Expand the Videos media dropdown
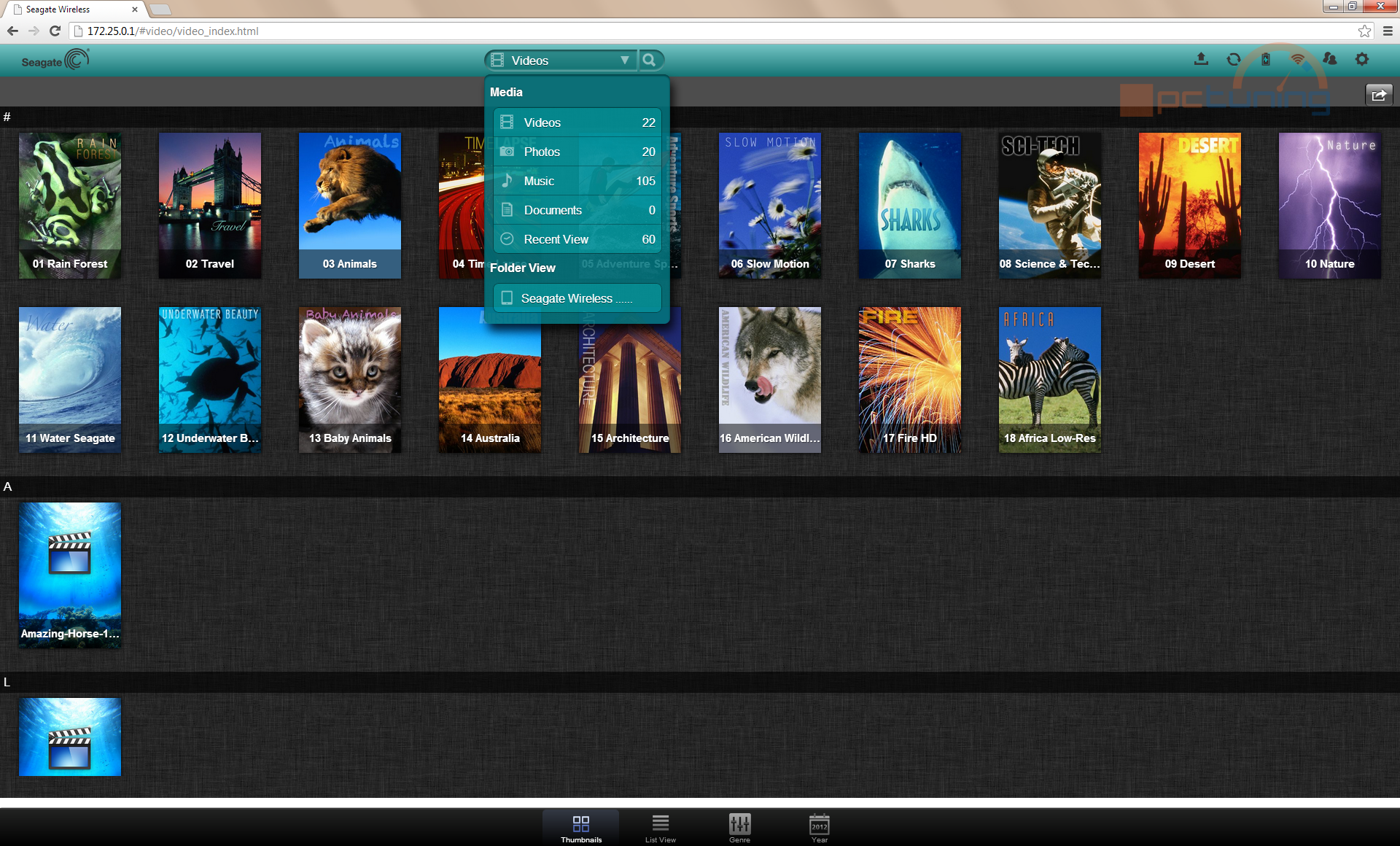Viewport: 1400px width, 846px height. click(561, 61)
